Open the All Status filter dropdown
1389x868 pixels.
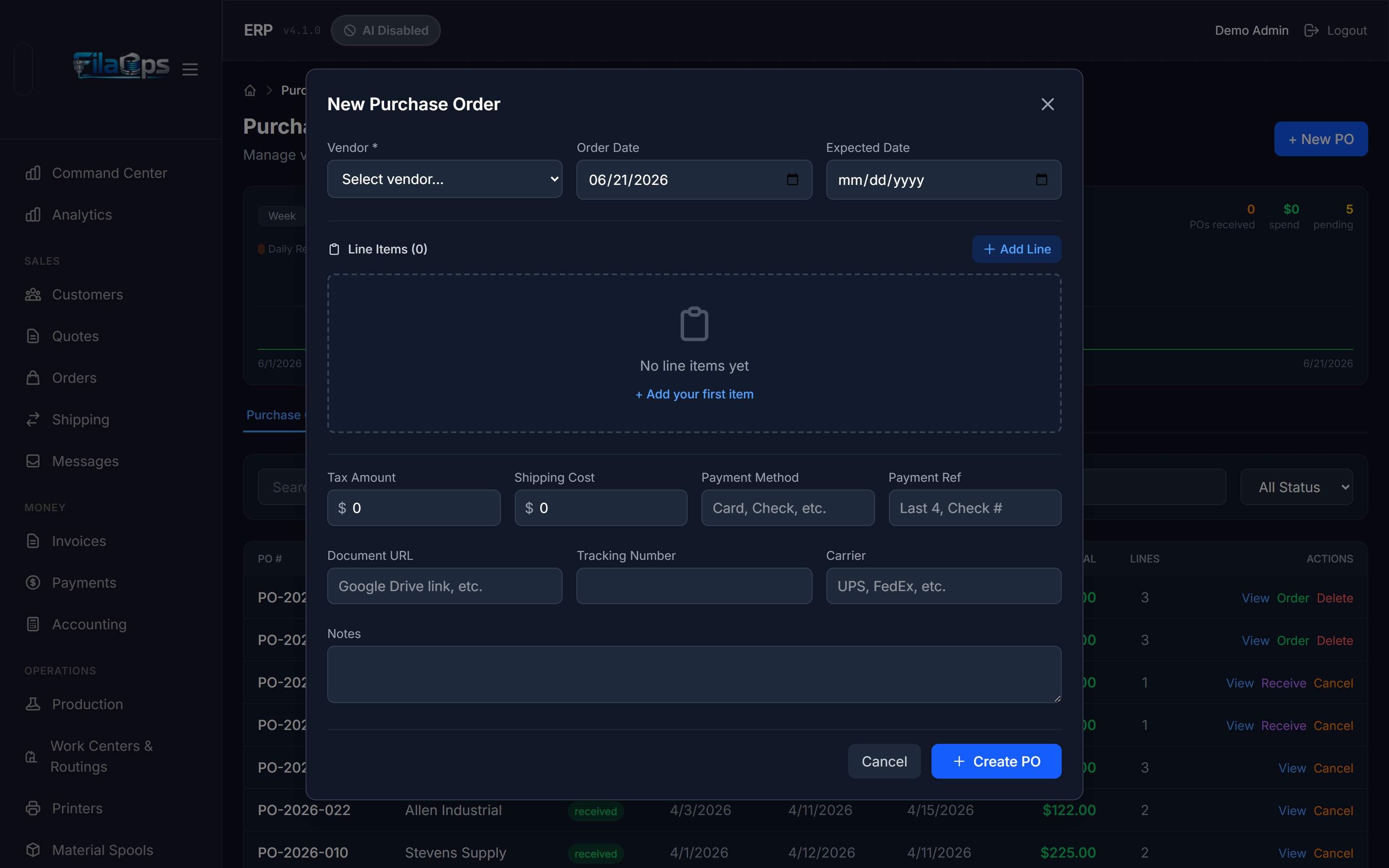1297,487
